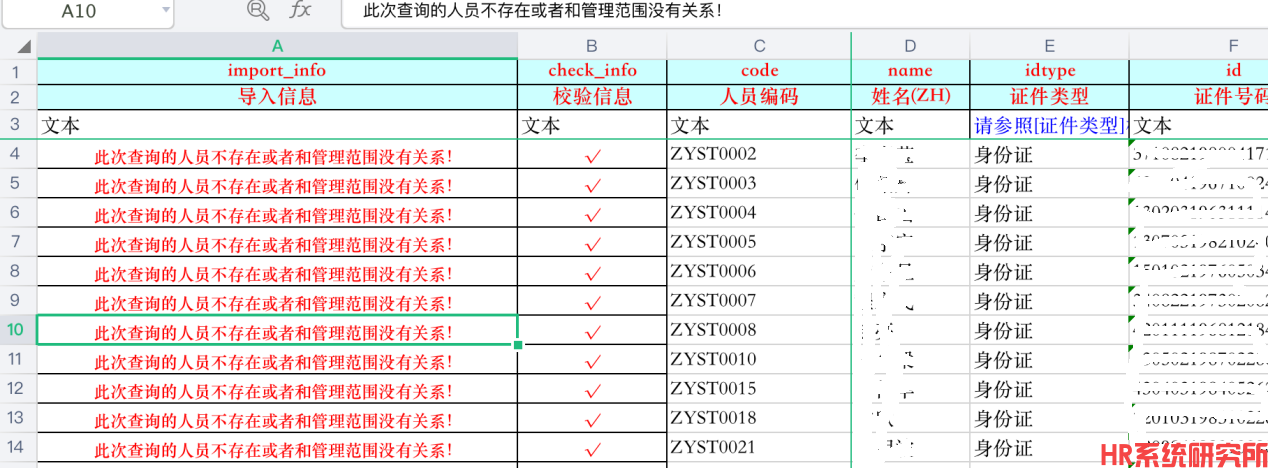Select row 10 header

tap(16, 330)
